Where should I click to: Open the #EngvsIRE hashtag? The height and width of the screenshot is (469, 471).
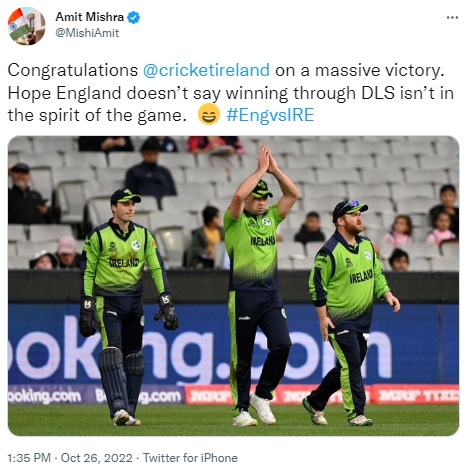click(x=270, y=115)
